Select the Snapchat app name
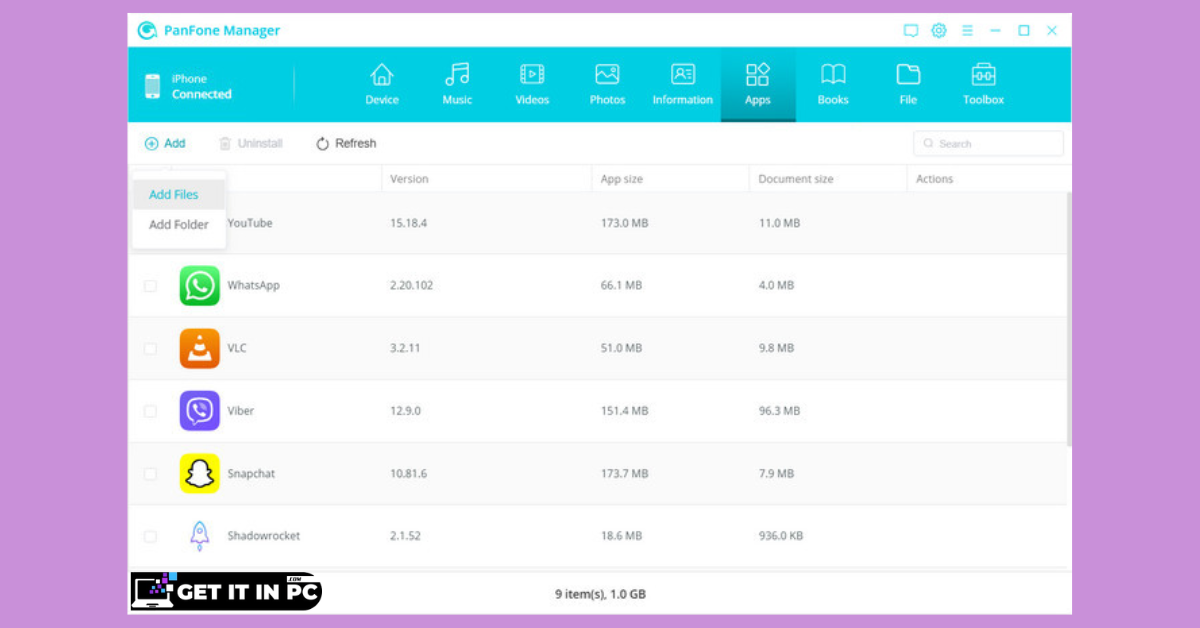Screen dimensions: 1200x628 (x=251, y=474)
